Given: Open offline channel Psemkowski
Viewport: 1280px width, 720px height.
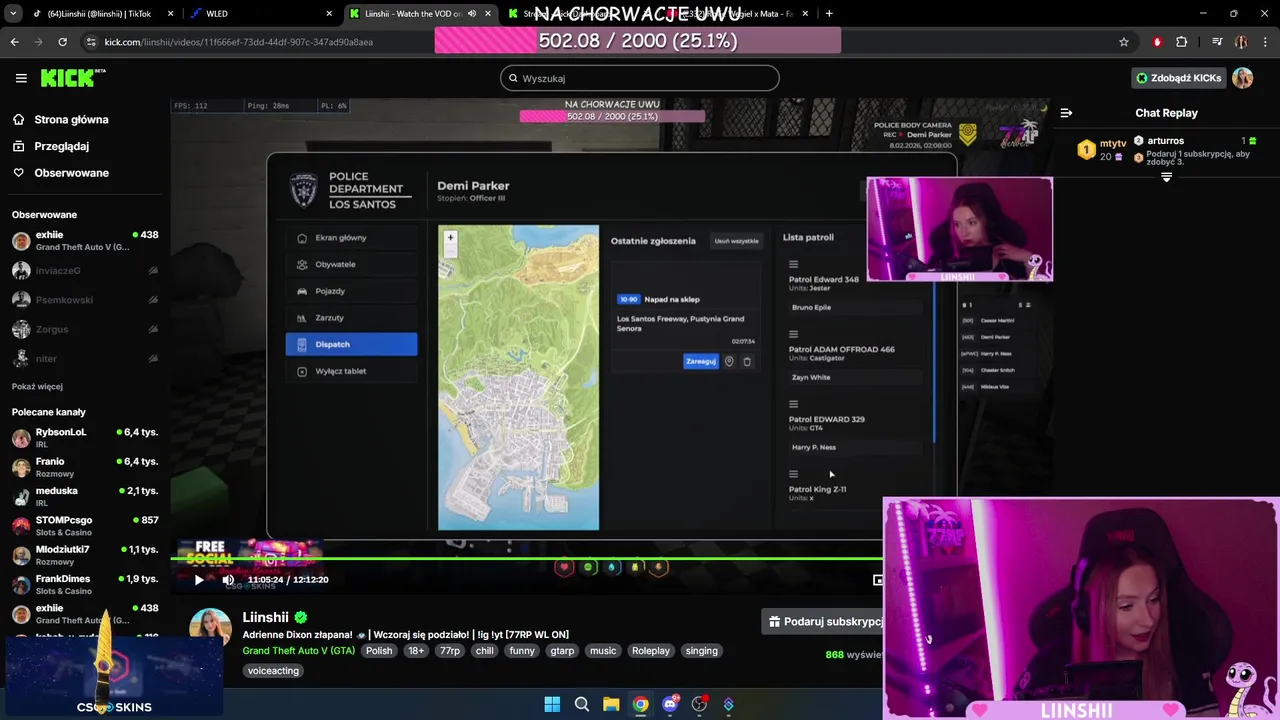Looking at the screenshot, I should (x=85, y=299).
